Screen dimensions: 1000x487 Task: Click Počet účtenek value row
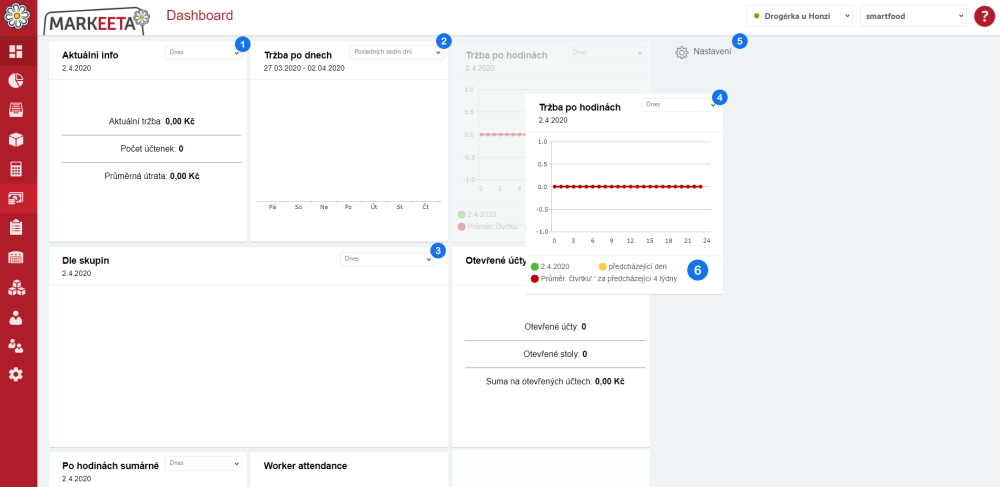[152, 149]
